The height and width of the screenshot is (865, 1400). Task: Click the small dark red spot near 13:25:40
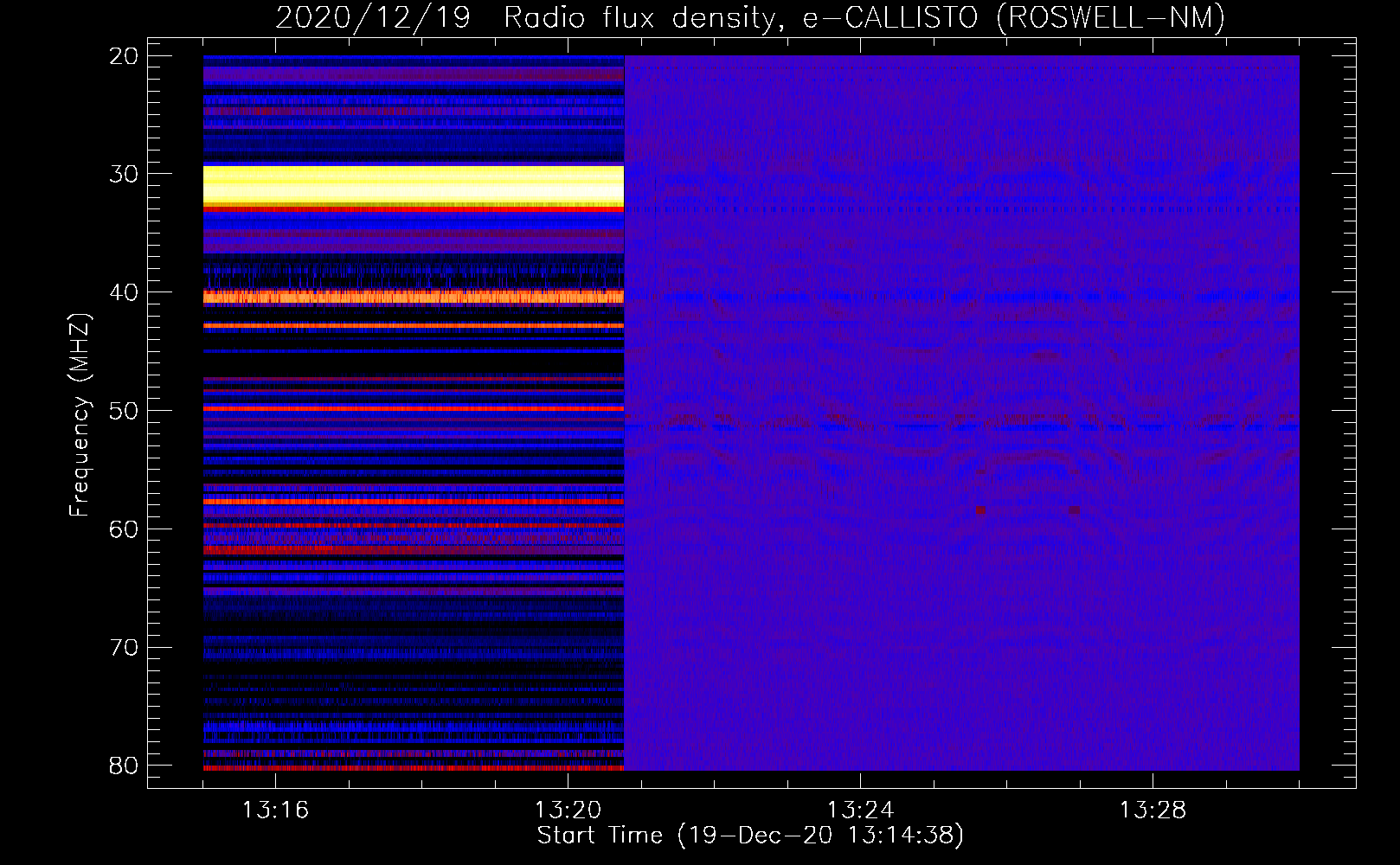coord(980,510)
